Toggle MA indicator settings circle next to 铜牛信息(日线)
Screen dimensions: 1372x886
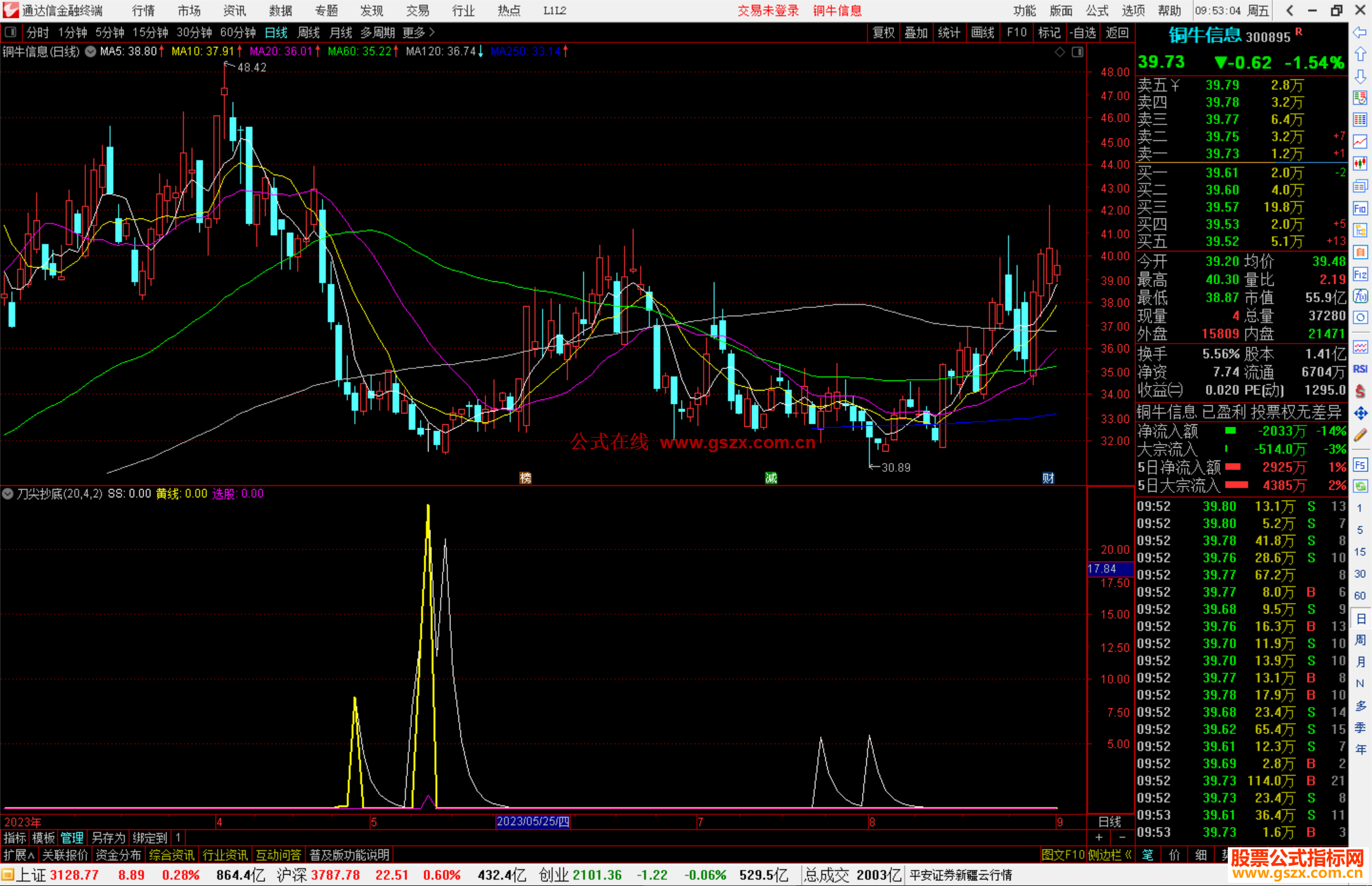(x=91, y=51)
